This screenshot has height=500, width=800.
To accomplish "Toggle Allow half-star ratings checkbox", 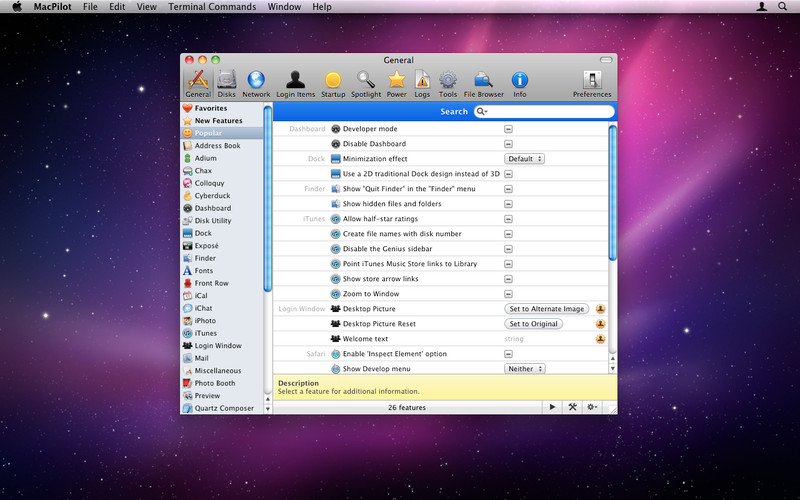I will pos(508,219).
